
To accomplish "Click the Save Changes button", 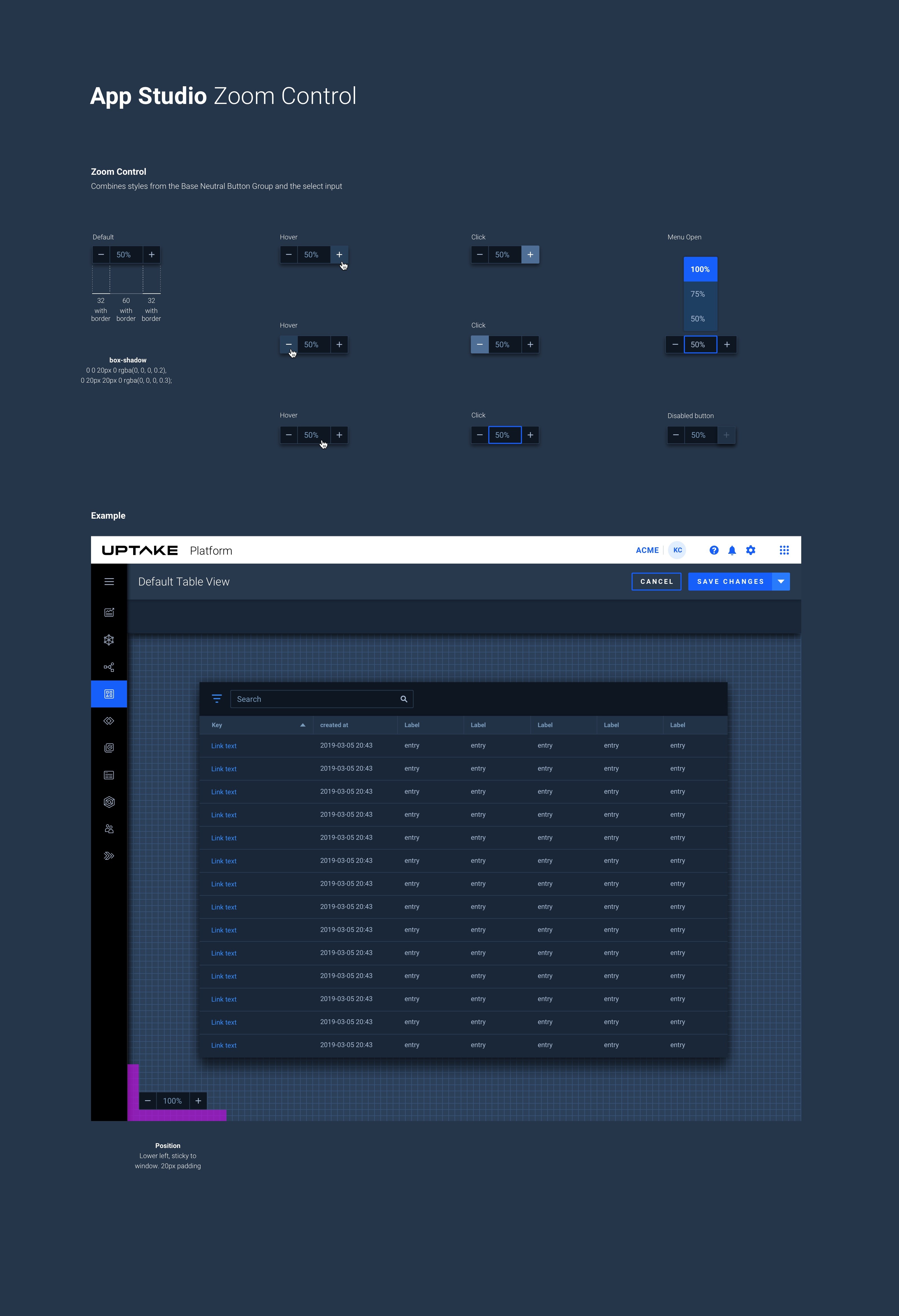I will tap(730, 582).
